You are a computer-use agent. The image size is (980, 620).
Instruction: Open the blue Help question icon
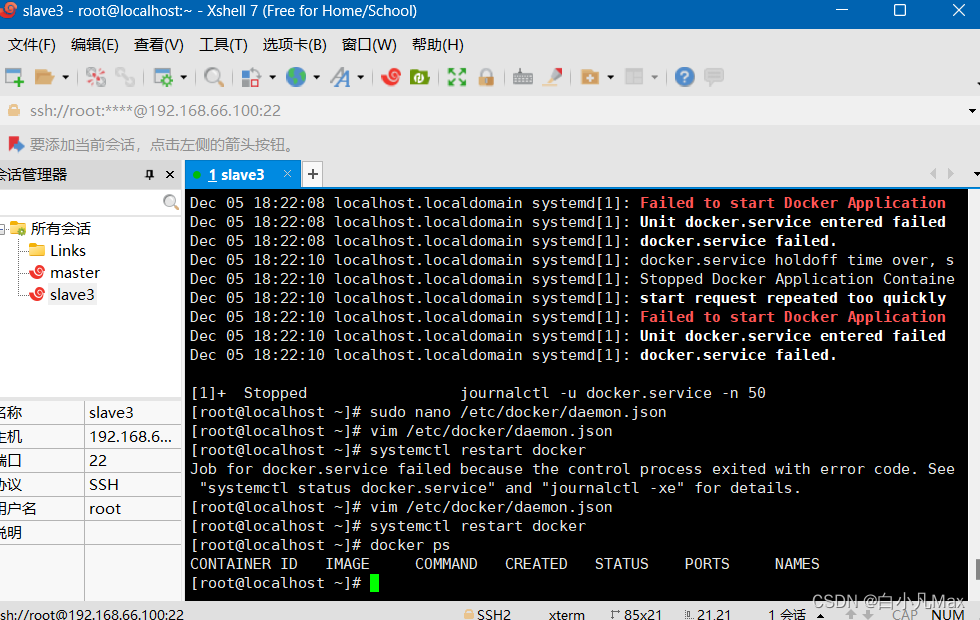tap(685, 78)
